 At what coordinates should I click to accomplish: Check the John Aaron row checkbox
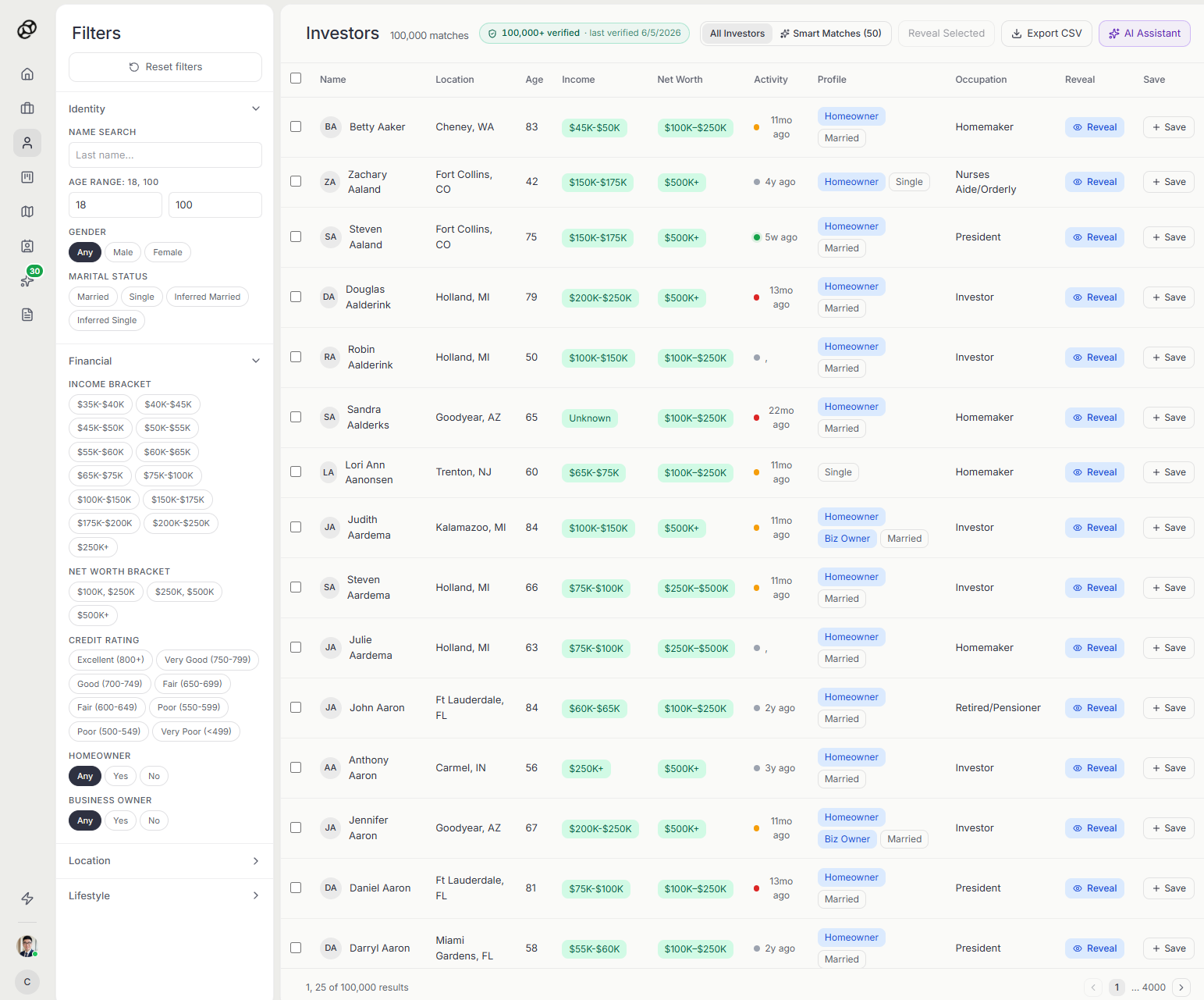coord(296,707)
